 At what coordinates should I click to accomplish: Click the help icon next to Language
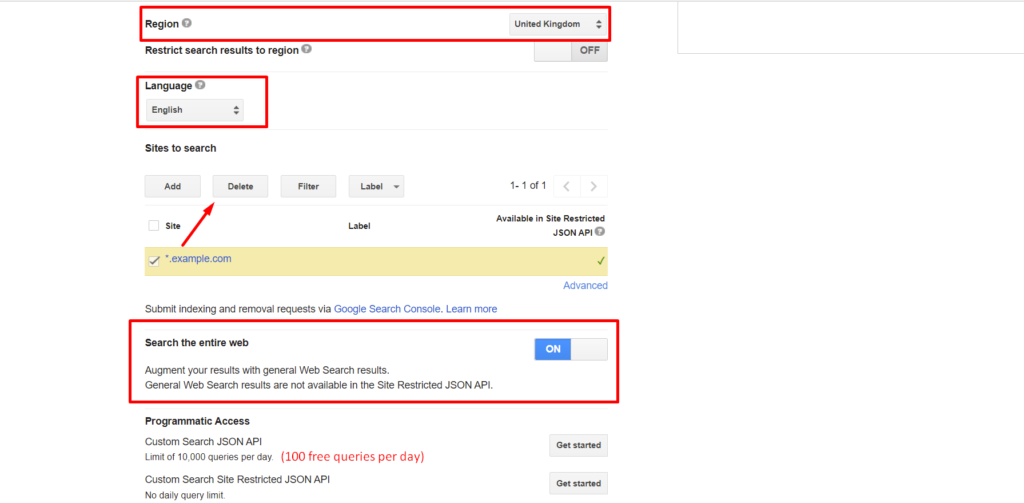click(200, 86)
